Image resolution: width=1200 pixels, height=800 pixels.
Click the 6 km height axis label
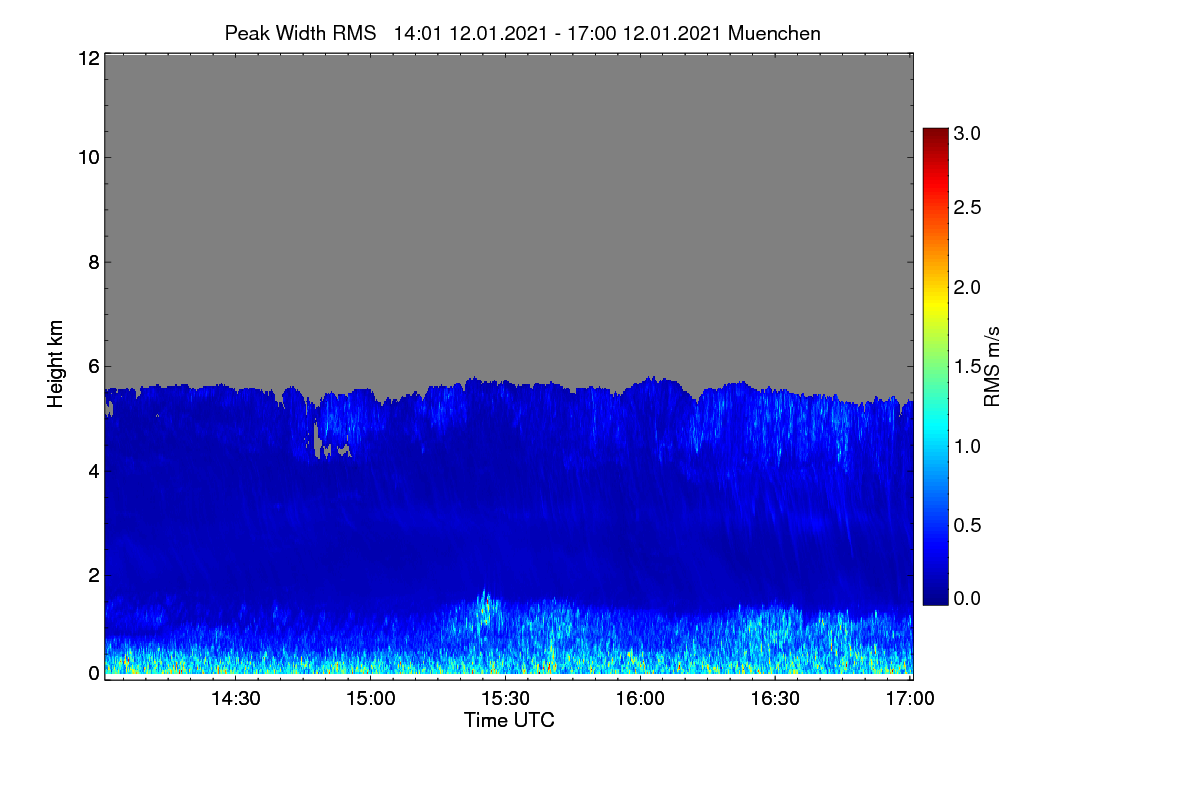coord(93,366)
